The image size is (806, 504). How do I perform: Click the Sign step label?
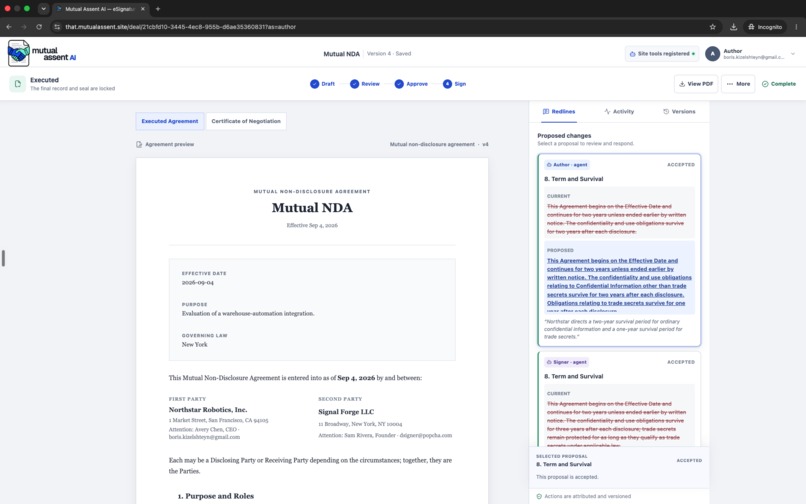(x=460, y=84)
